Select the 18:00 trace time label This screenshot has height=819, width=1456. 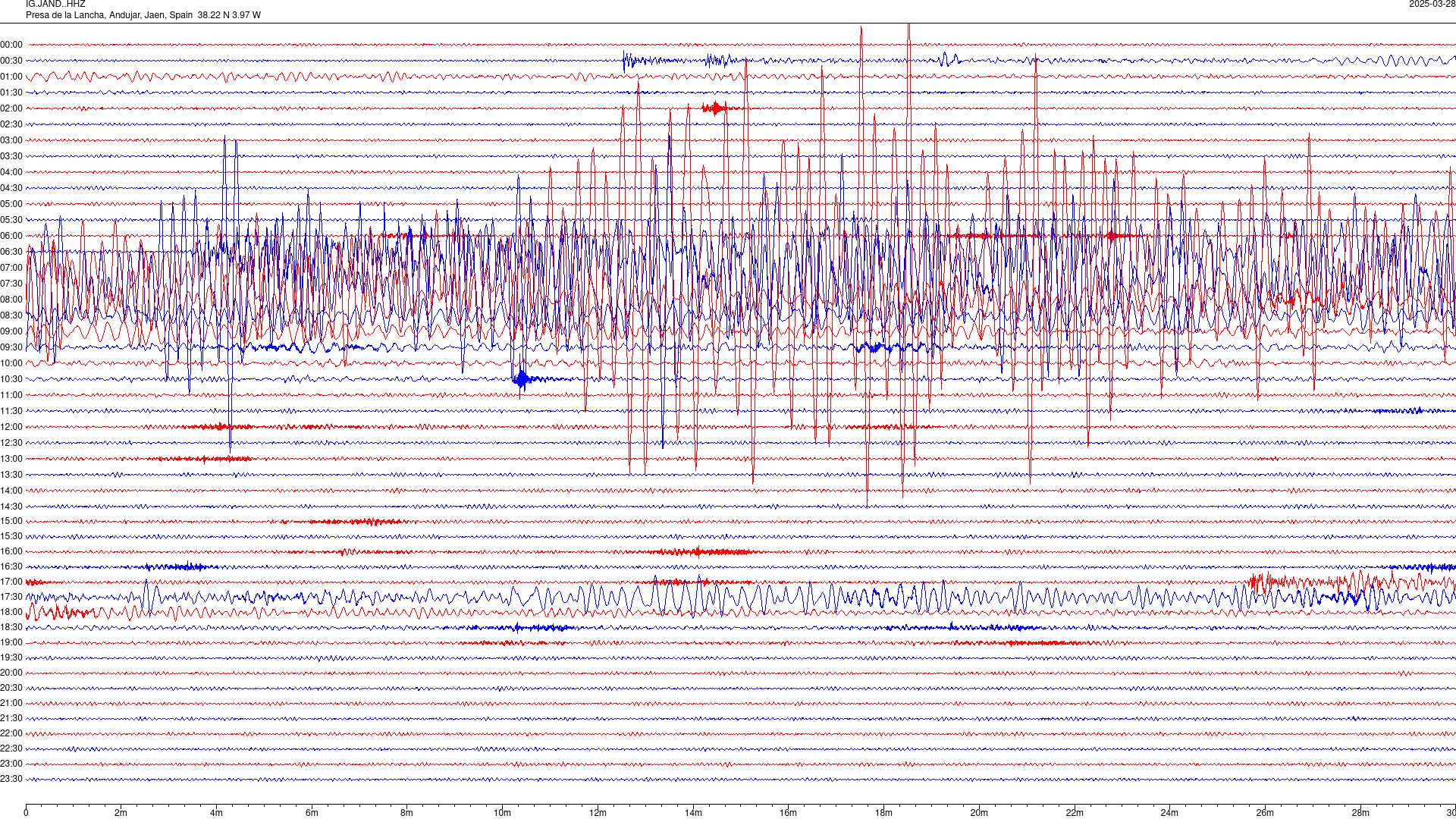11,612
